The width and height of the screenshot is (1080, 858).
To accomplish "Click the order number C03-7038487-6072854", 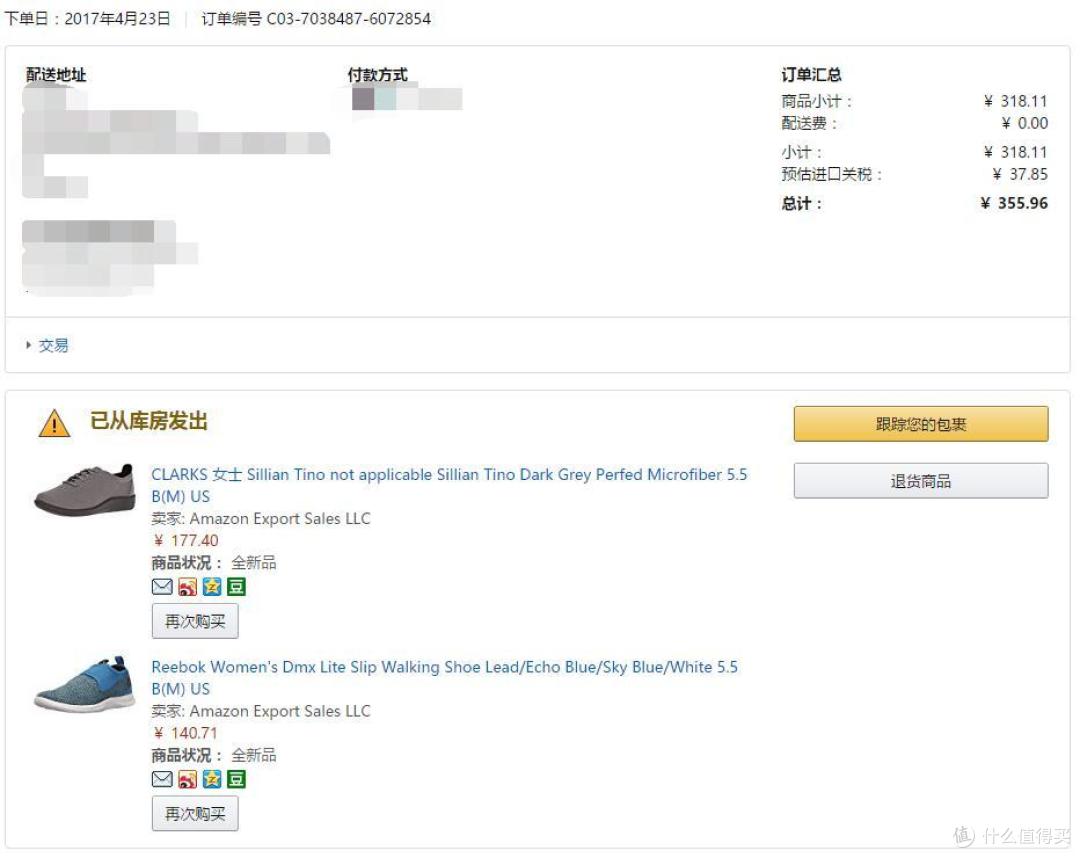I will coord(349,19).
